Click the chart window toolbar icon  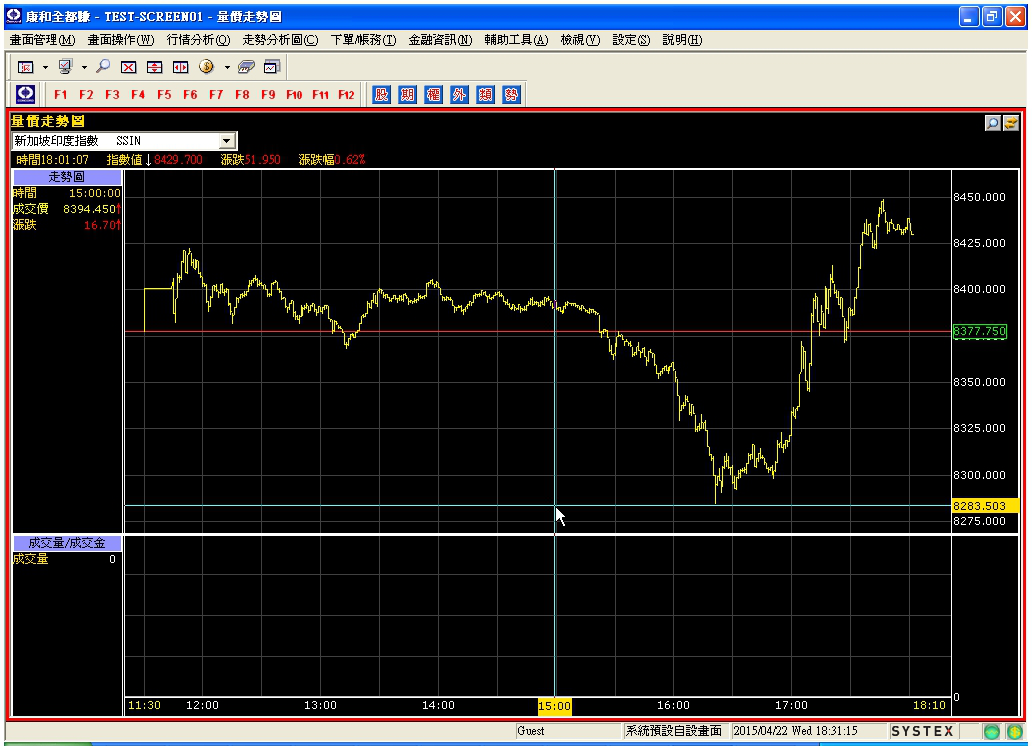pyautogui.click(x=272, y=67)
